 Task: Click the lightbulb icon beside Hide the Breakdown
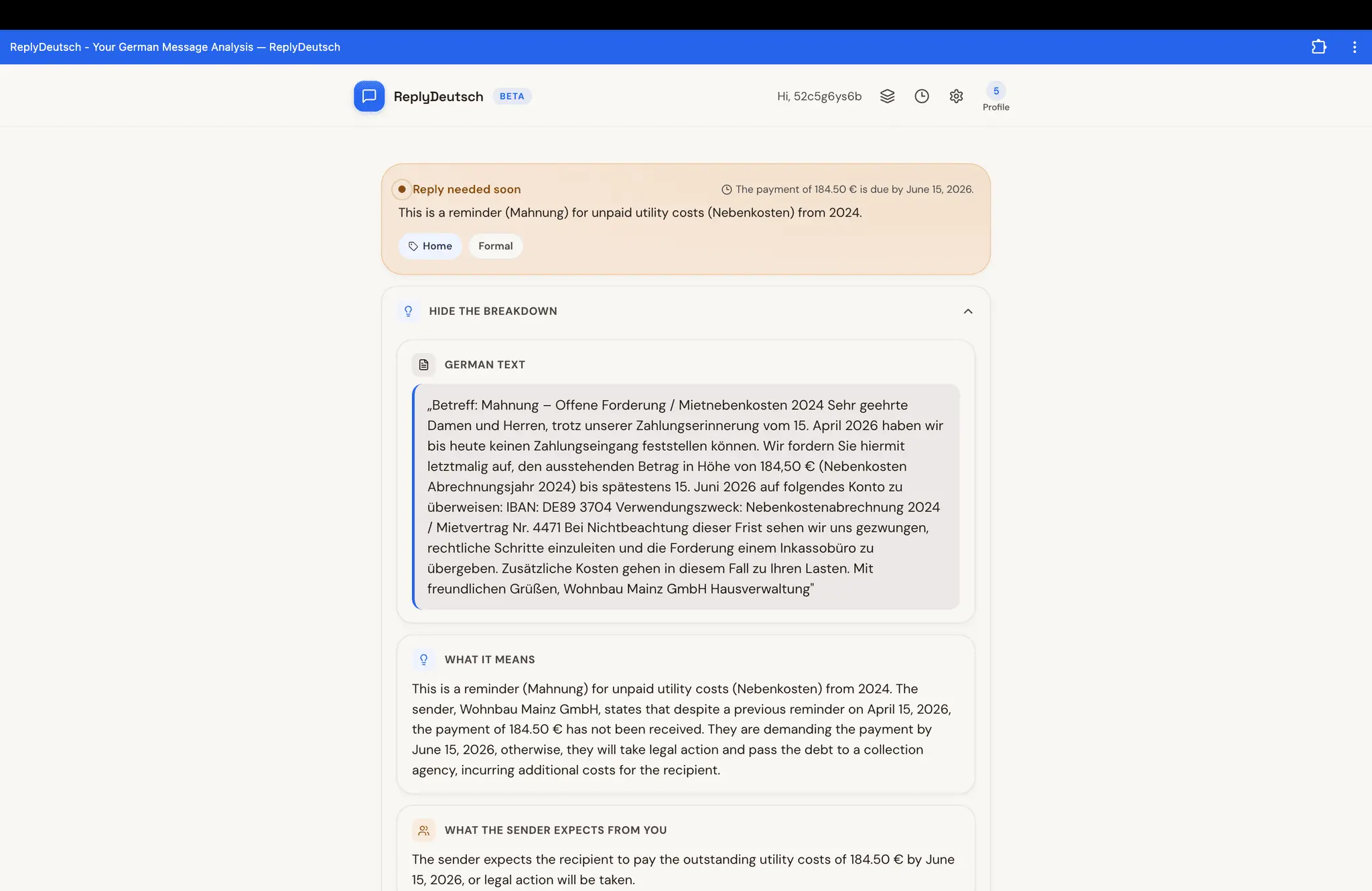[408, 311]
